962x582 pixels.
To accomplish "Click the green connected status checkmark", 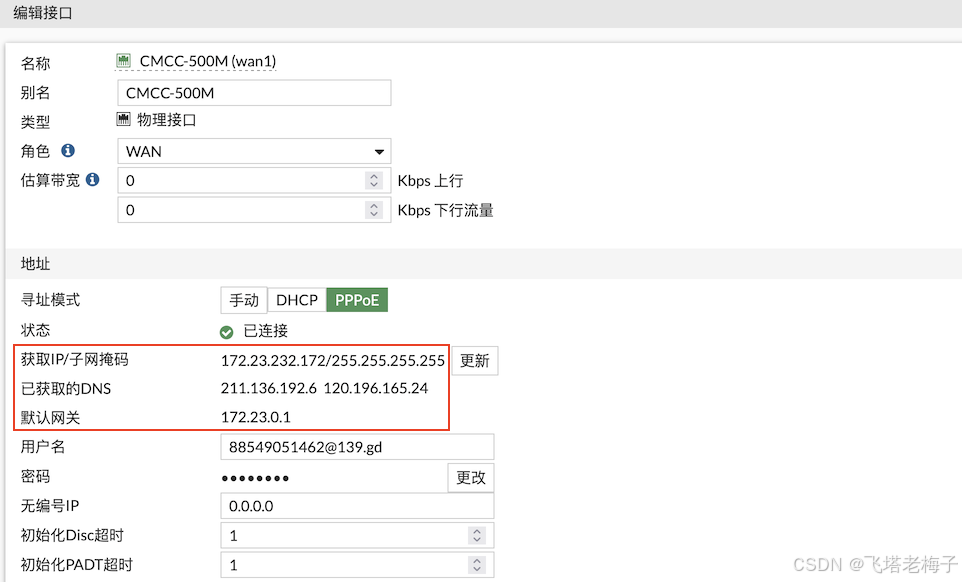I will 226,332.
